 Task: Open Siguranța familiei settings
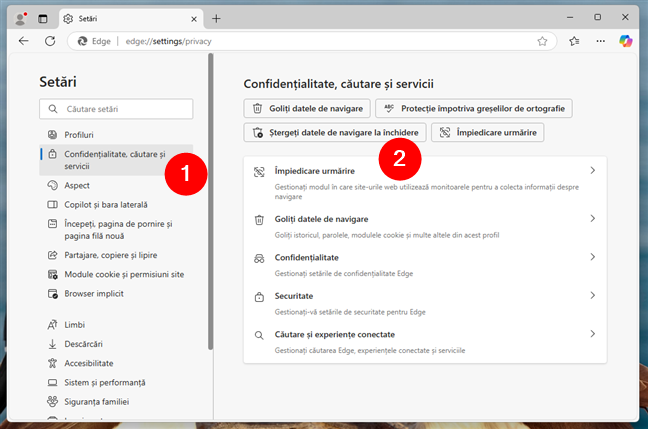coord(116,401)
